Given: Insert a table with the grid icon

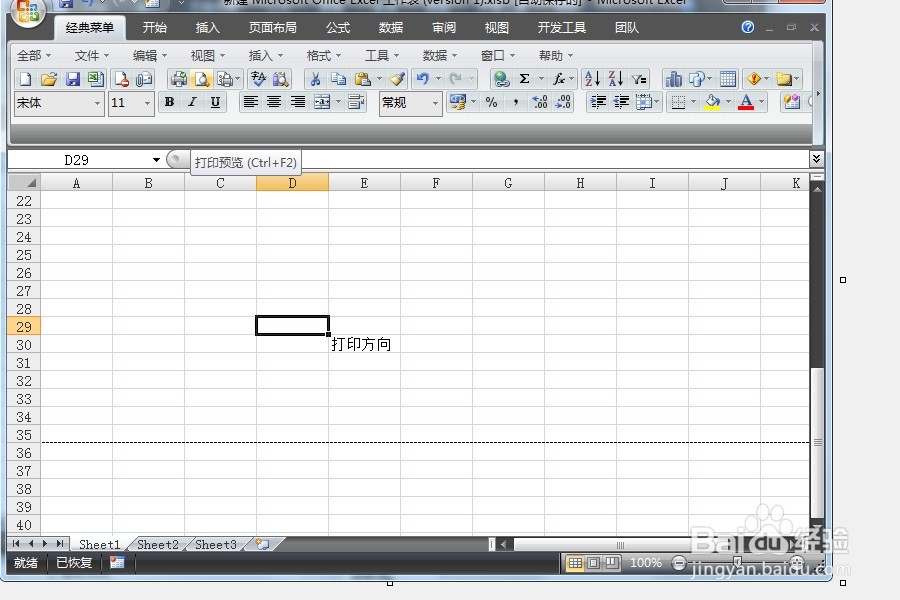Looking at the screenshot, I should (728, 79).
